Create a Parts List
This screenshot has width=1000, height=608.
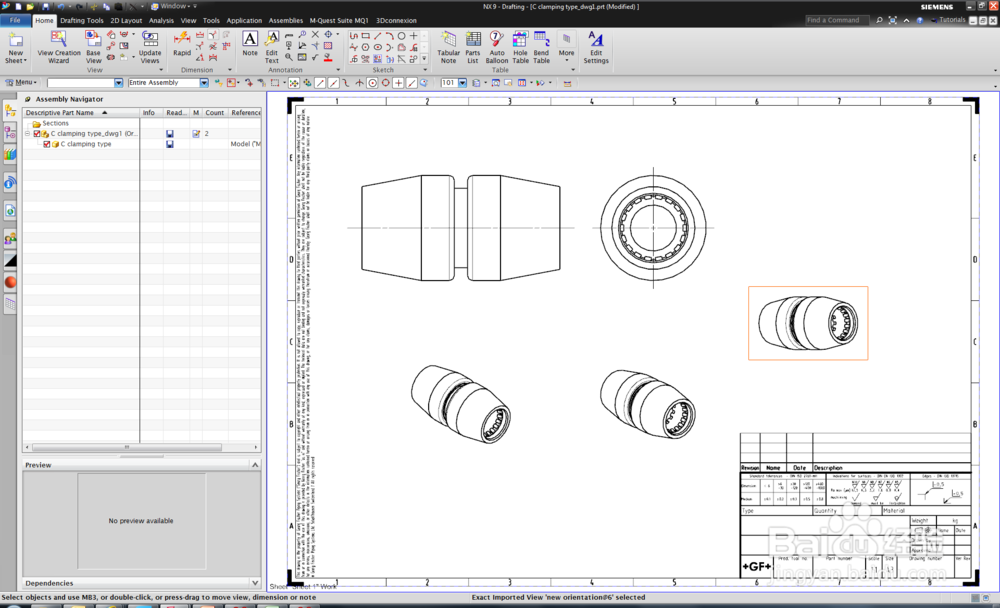coord(473,47)
